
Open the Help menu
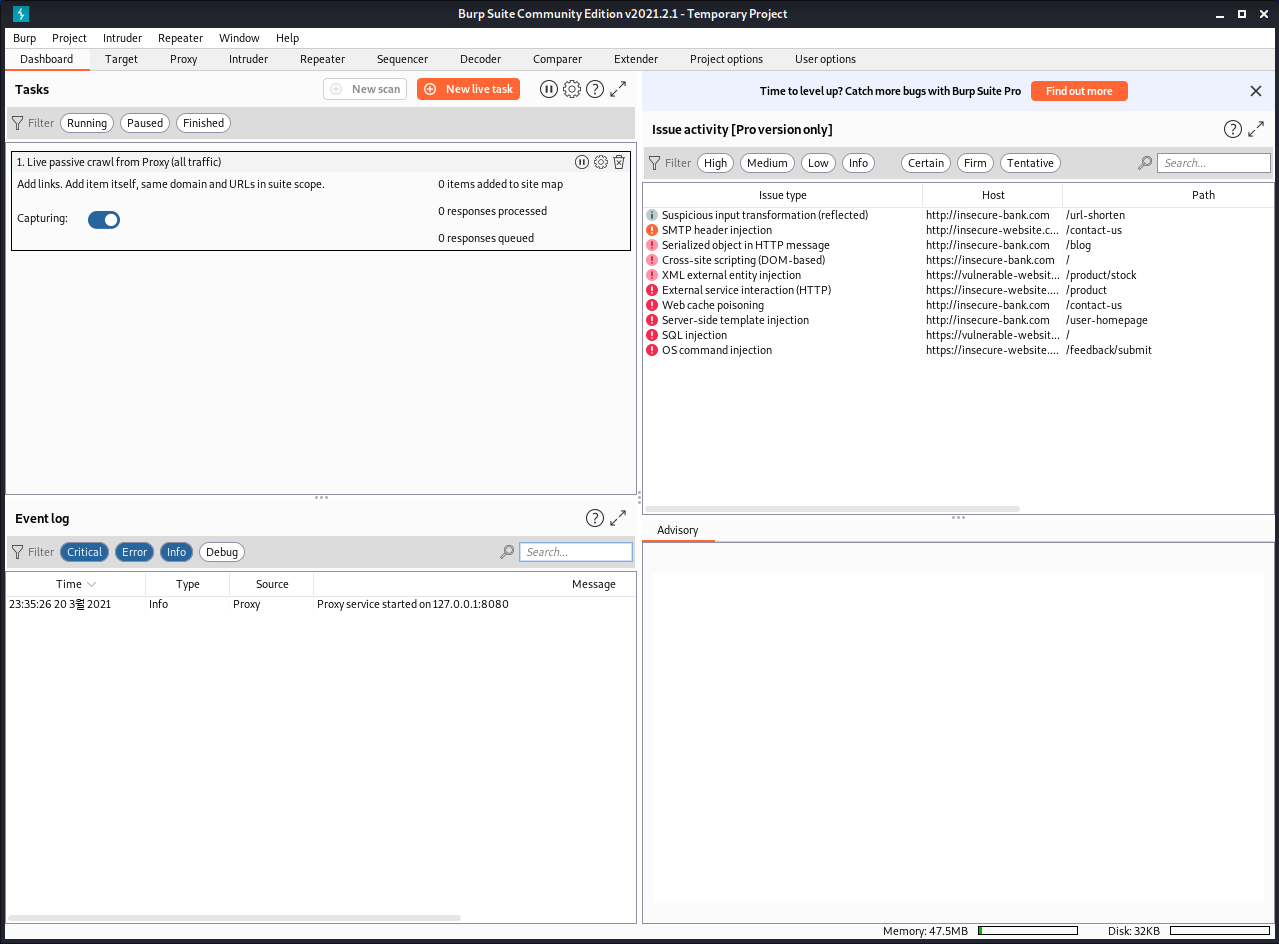pos(288,38)
